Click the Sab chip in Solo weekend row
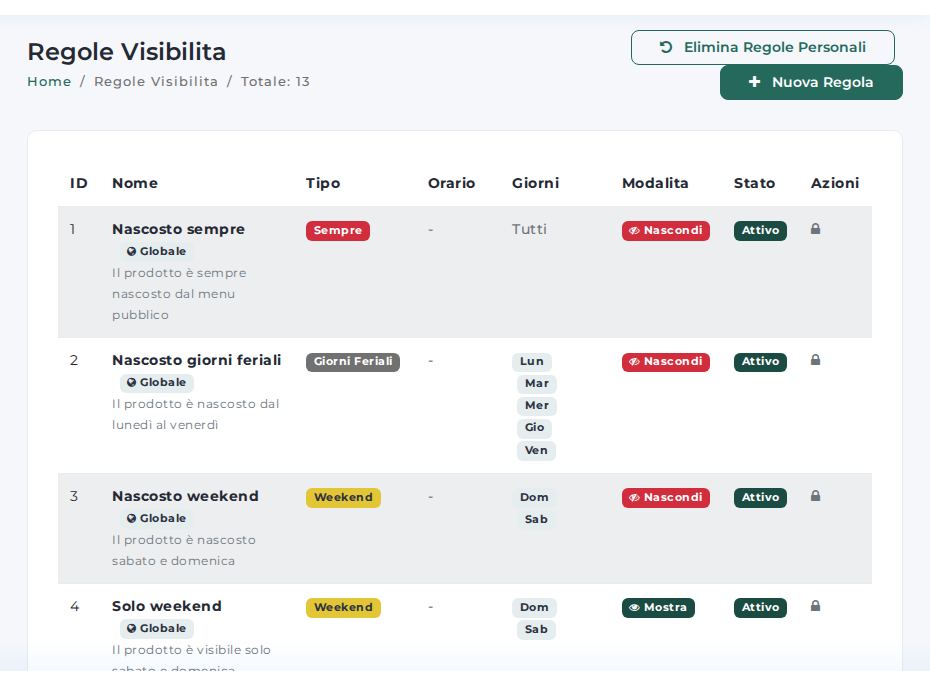The width and height of the screenshot is (930, 675). tap(536, 630)
